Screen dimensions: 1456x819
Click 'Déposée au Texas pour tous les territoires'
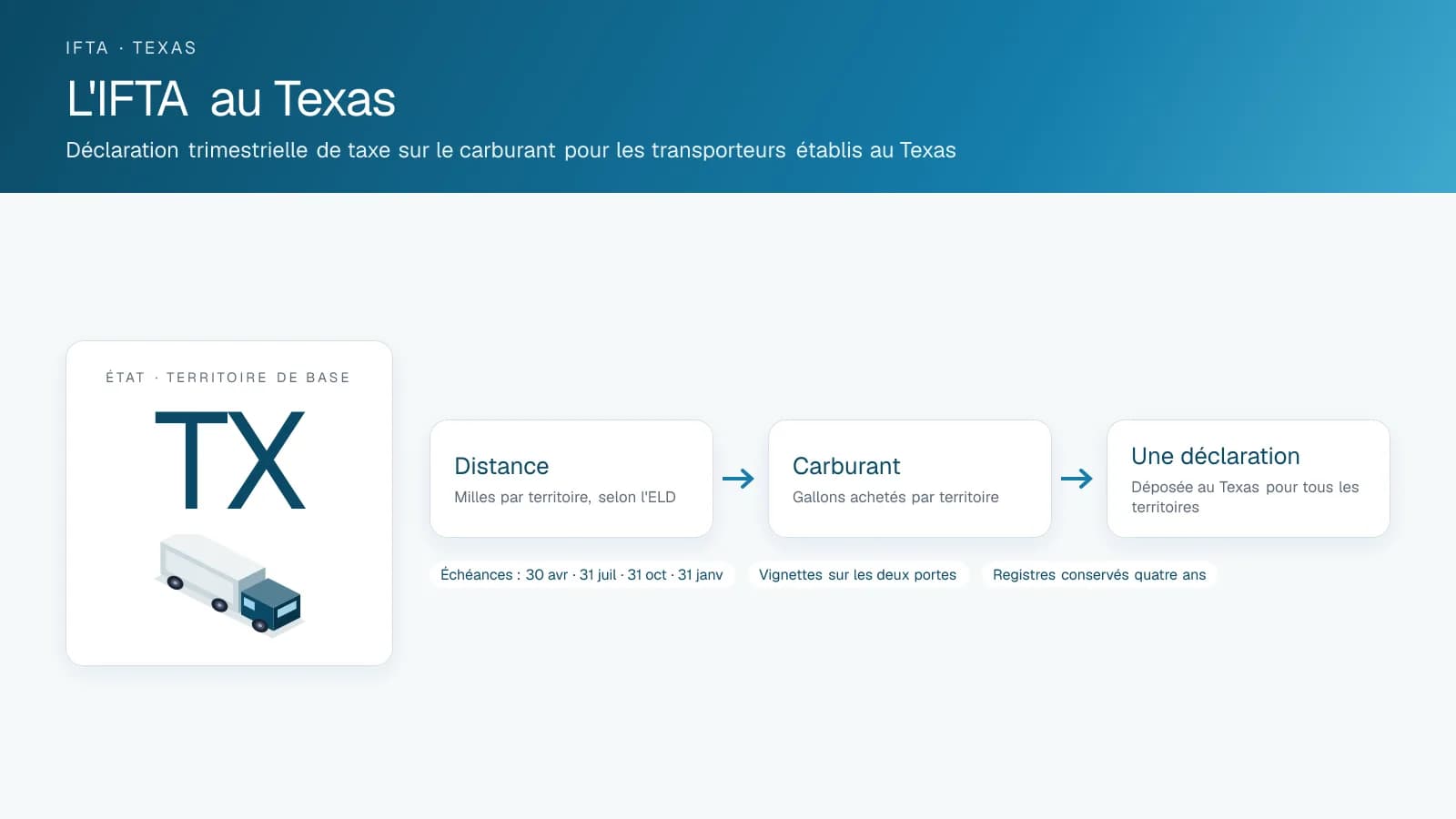tap(1245, 497)
